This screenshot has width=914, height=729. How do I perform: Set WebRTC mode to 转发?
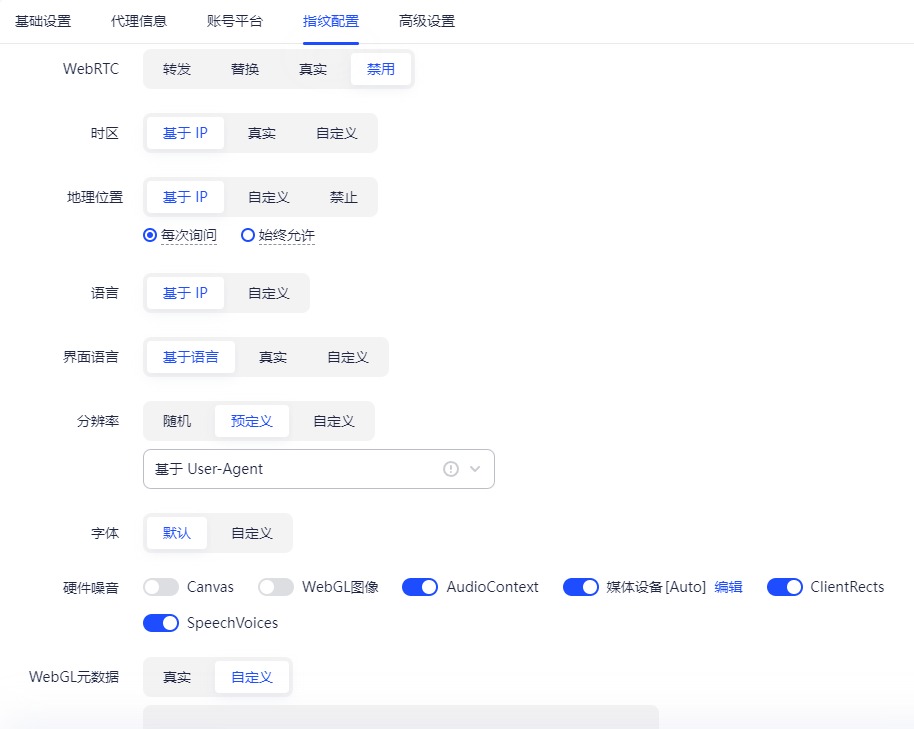[177, 69]
